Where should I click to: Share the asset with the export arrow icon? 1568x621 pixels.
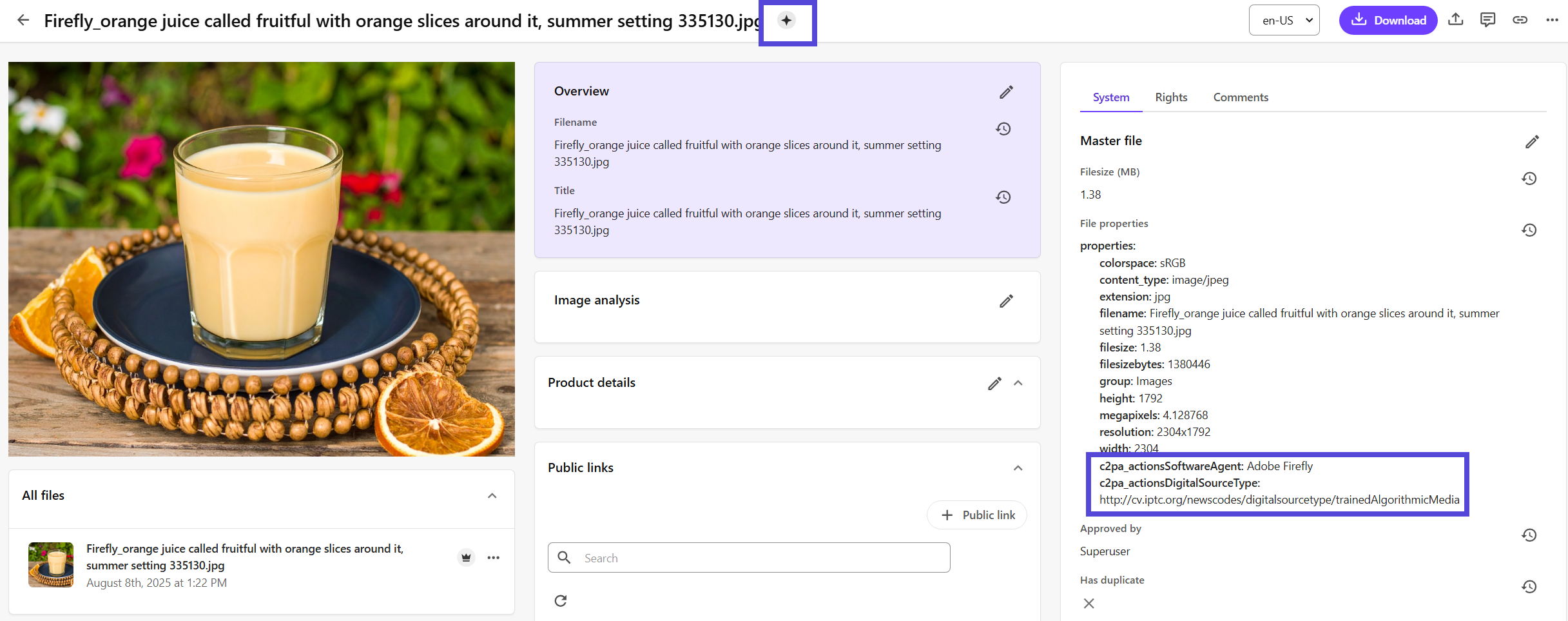pos(1455,20)
